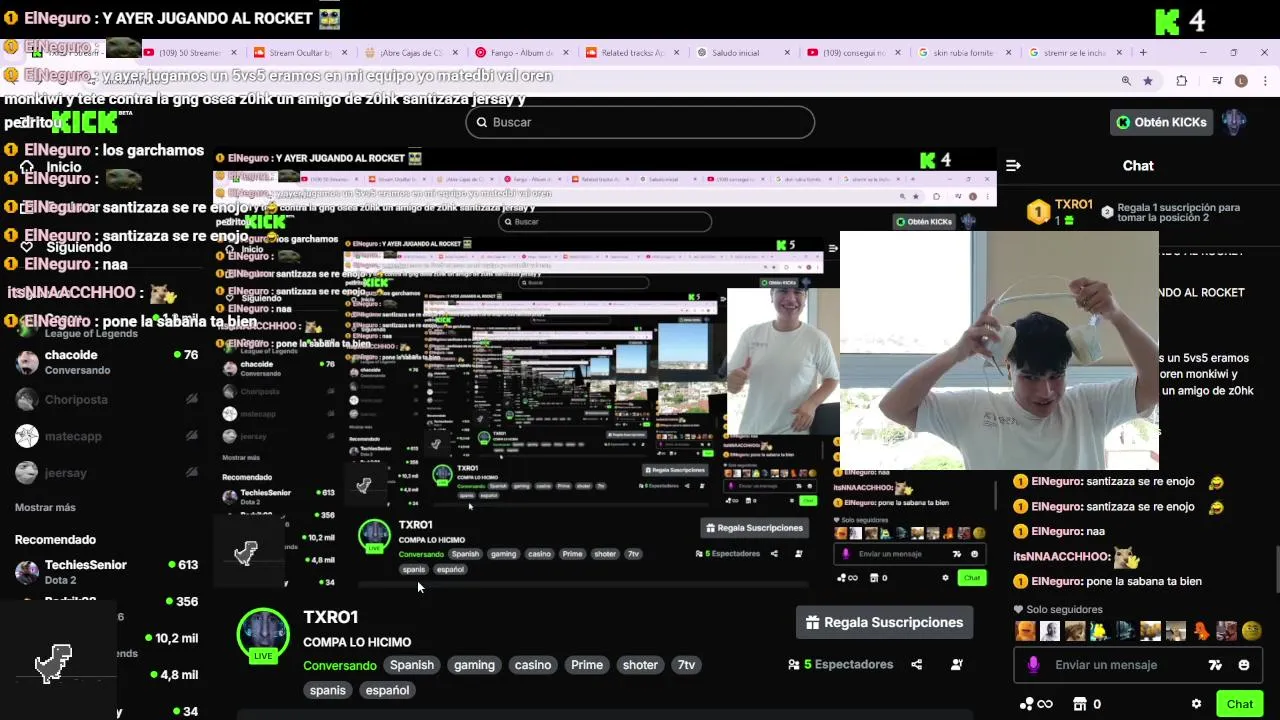Open chat settings gear icon
1280x720 pixels.
(x=1196, y=704)
